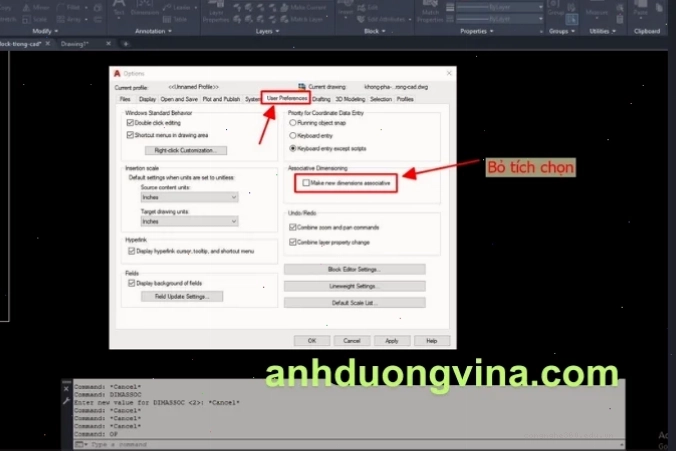676x452 pixels.
Task: Open the User Preferences tab
Action: coord(286,98)
